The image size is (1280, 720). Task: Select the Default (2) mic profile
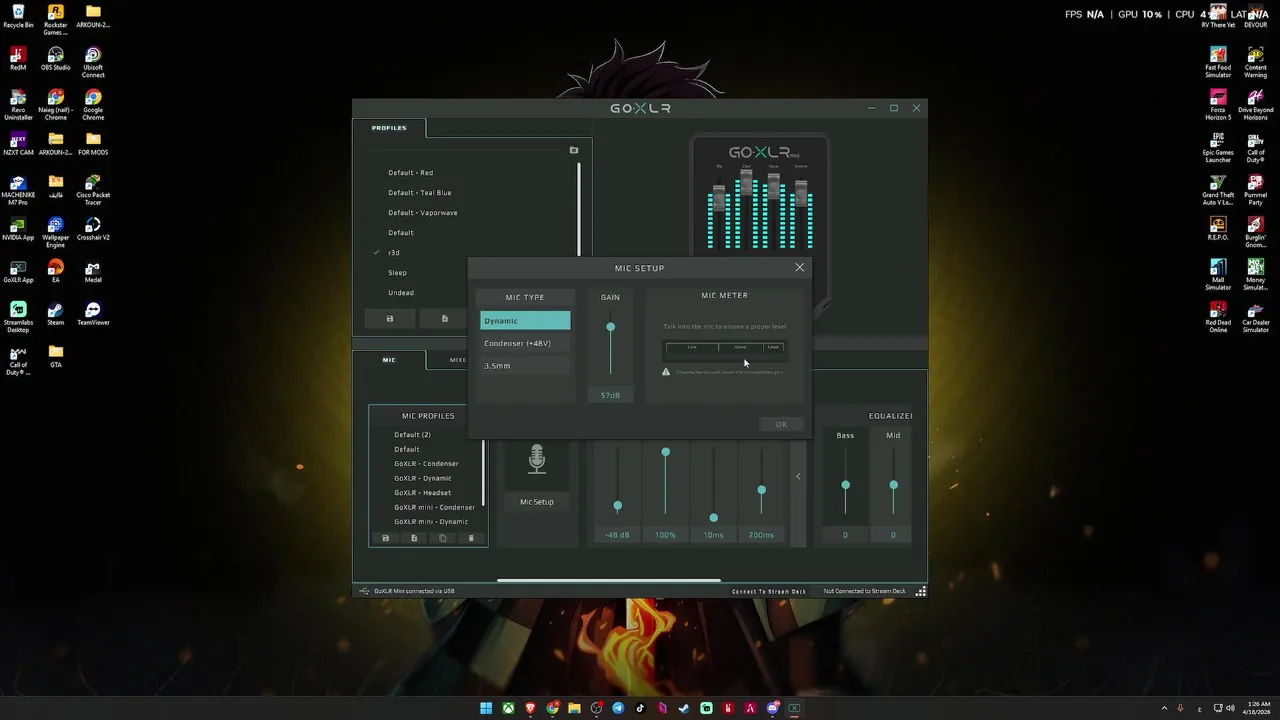click(412, 435)
